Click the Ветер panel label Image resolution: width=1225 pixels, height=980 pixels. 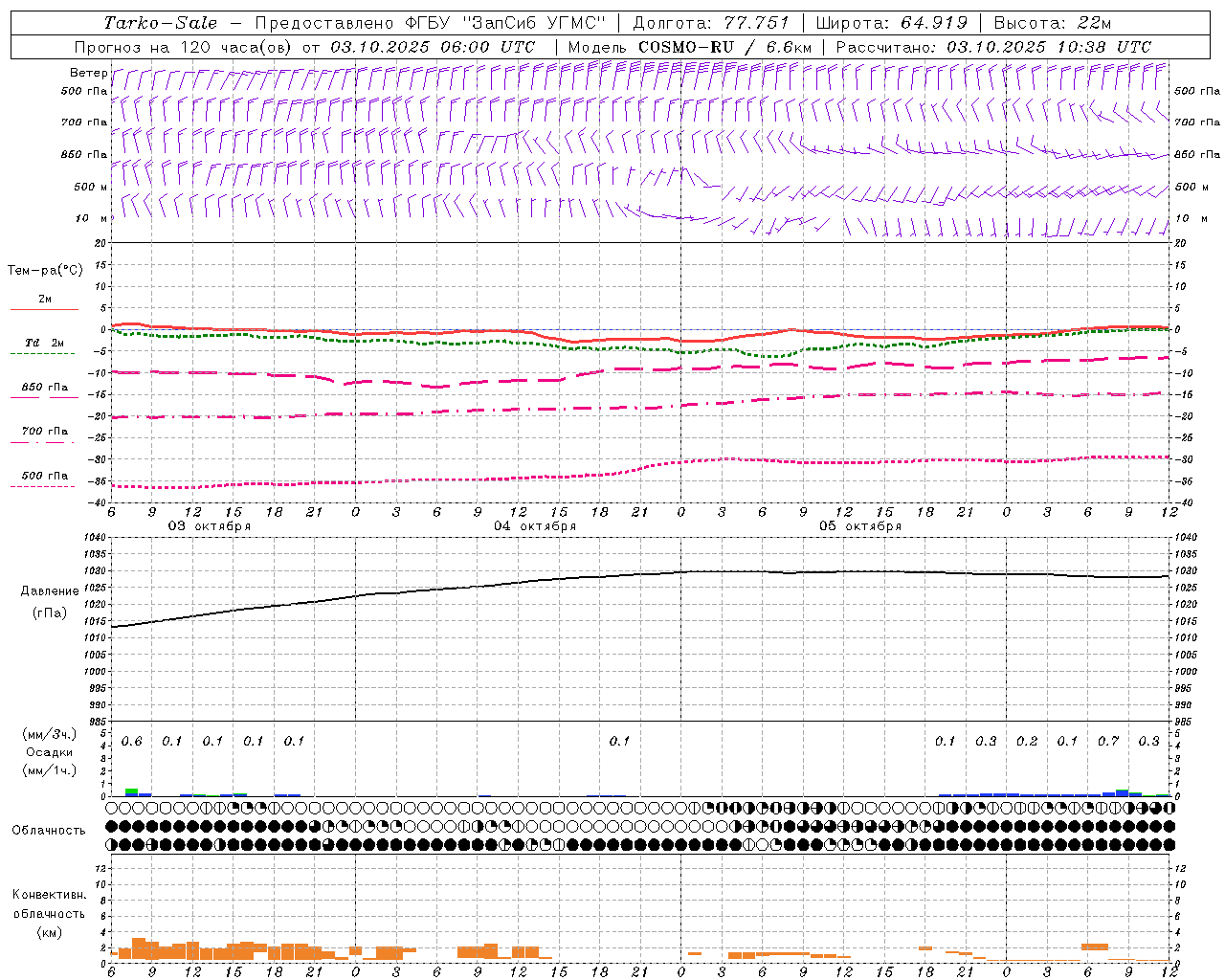coord(89,73)
